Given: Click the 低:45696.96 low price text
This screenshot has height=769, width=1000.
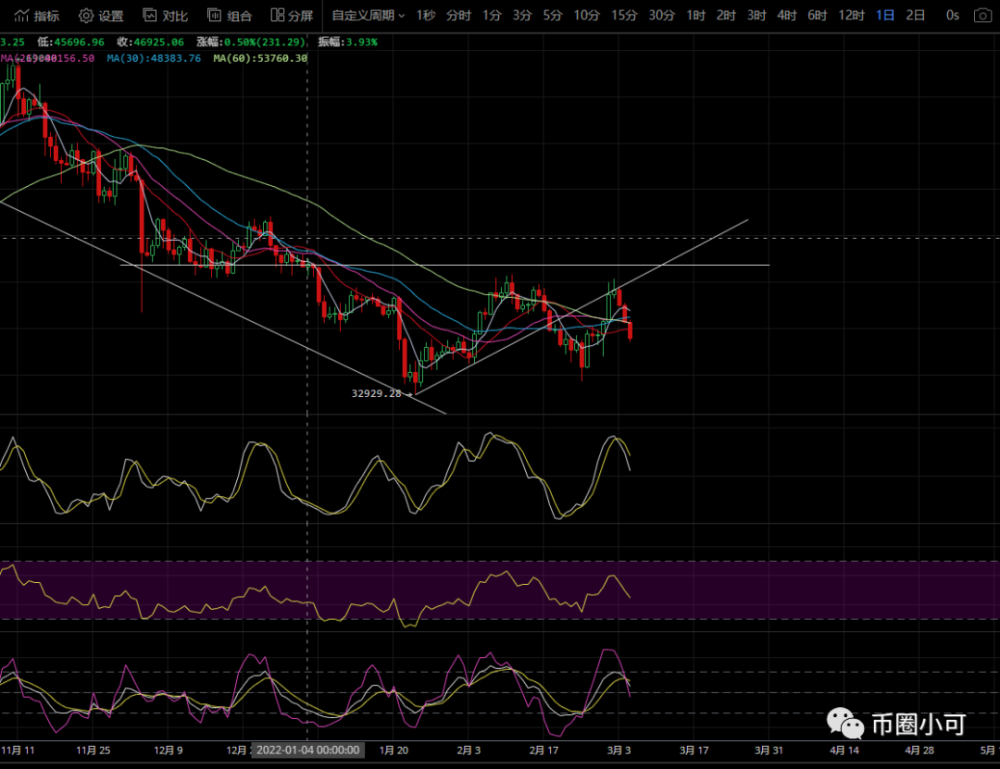Looking at the screenshot, I should [x=70, y=42].
